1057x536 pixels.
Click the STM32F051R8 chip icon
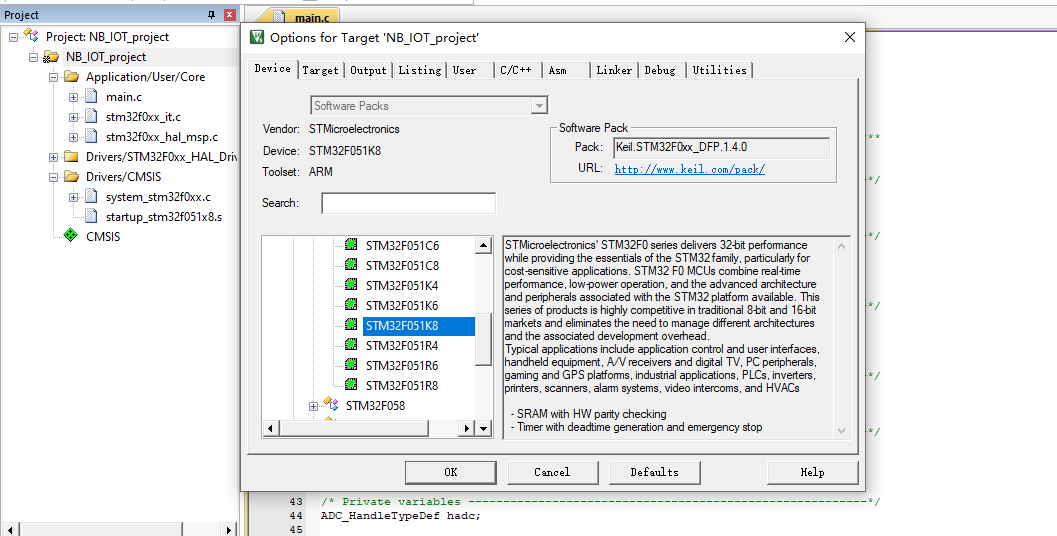[x=351, y=385]
